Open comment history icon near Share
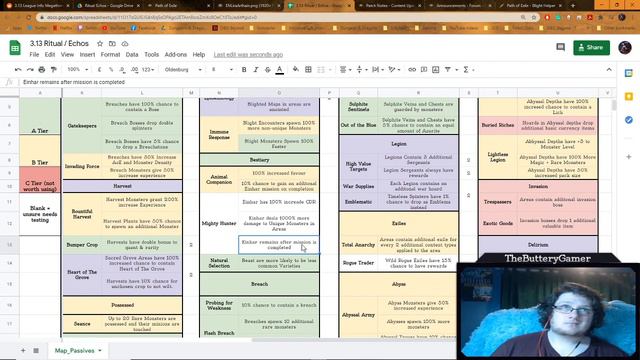640x360 pixels. click(x=560, y=47)
